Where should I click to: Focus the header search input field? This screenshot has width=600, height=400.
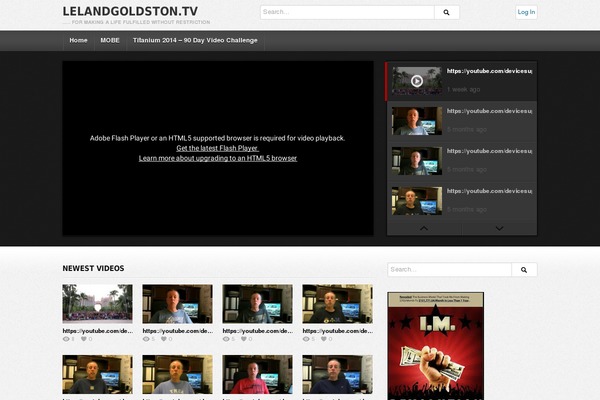click(347, 12)
